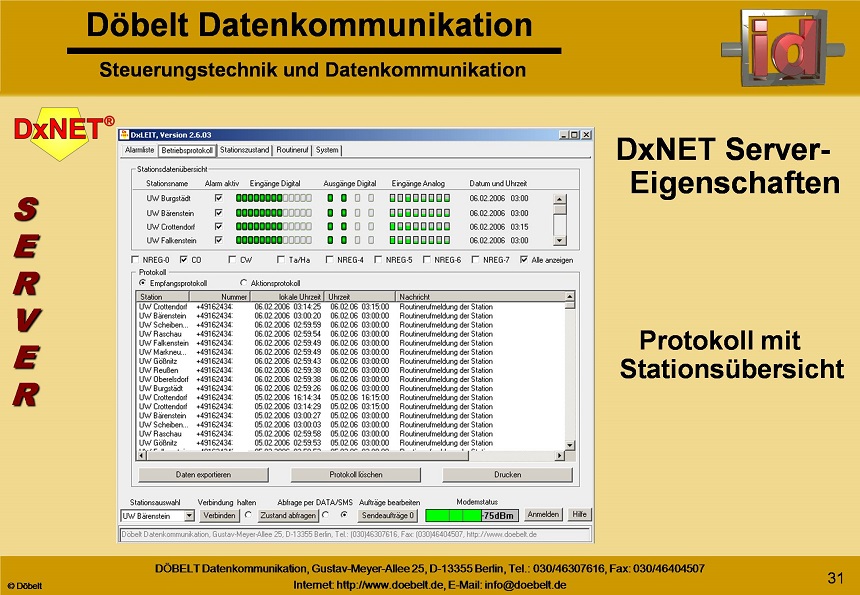Screen dimensions: 860x595
Task: Toggle Alarm aktiv for UW Burgstädt
Action: pyautogui.click(x=218, y=198)
